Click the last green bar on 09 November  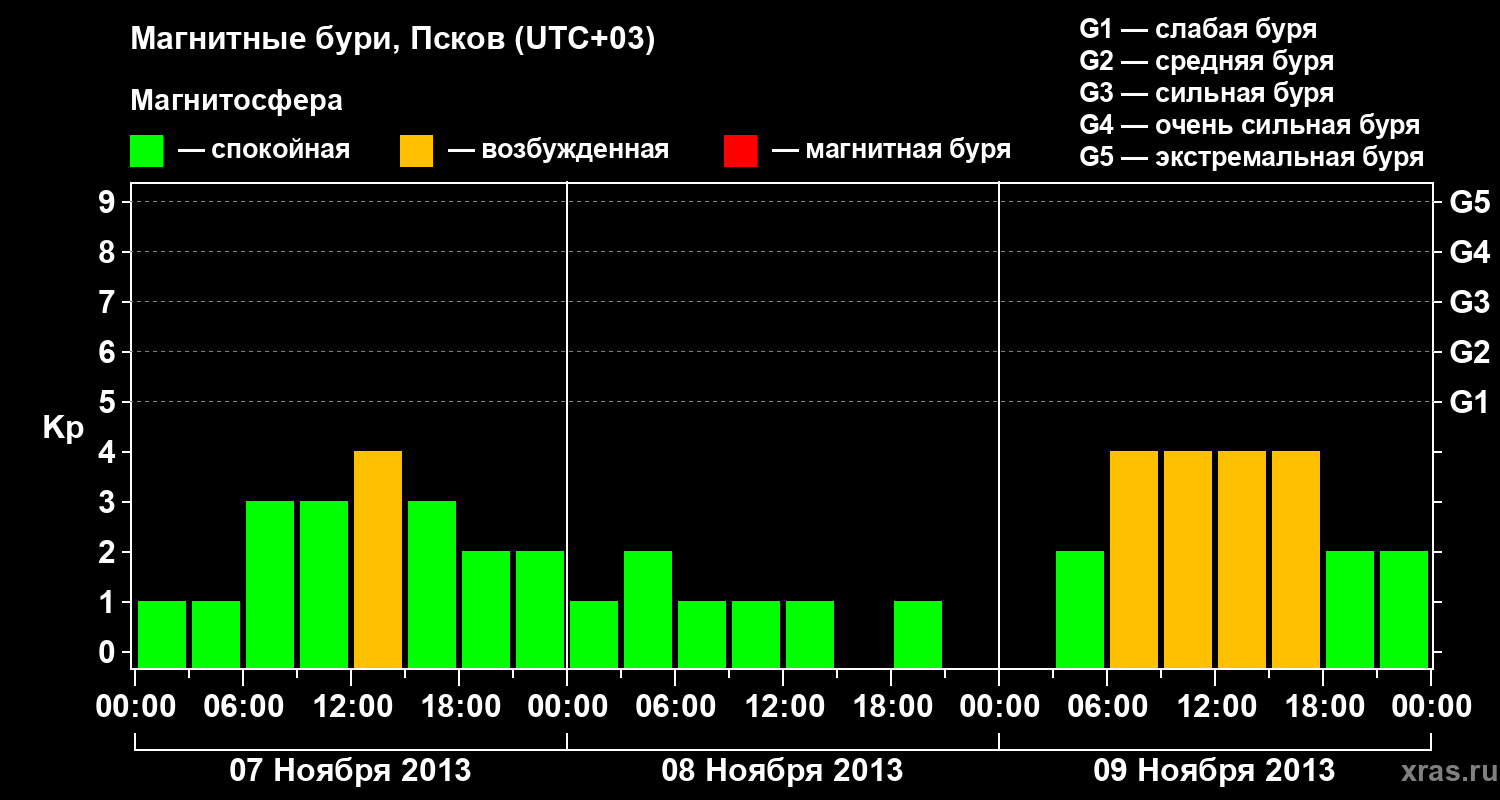[1404, 609]
